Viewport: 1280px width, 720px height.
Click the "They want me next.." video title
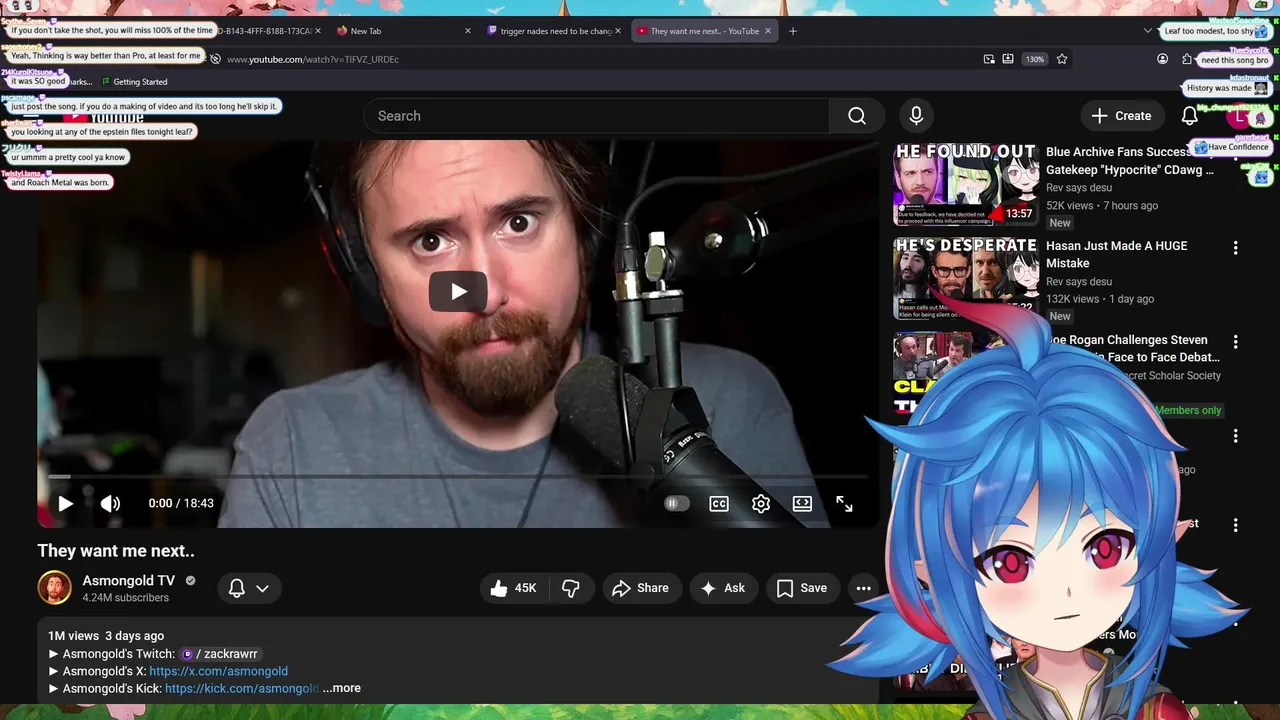[x=116, y=551]
